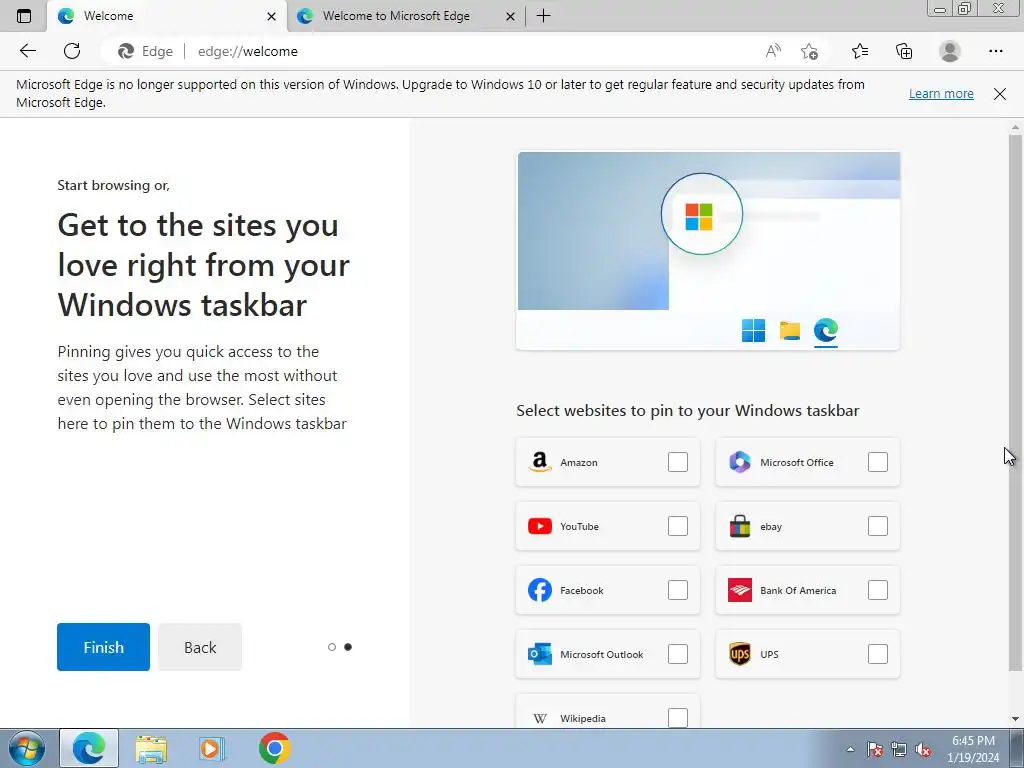1024x768 pixels.
Task: Switch to the Welcome tab
Action: [167, 16]
